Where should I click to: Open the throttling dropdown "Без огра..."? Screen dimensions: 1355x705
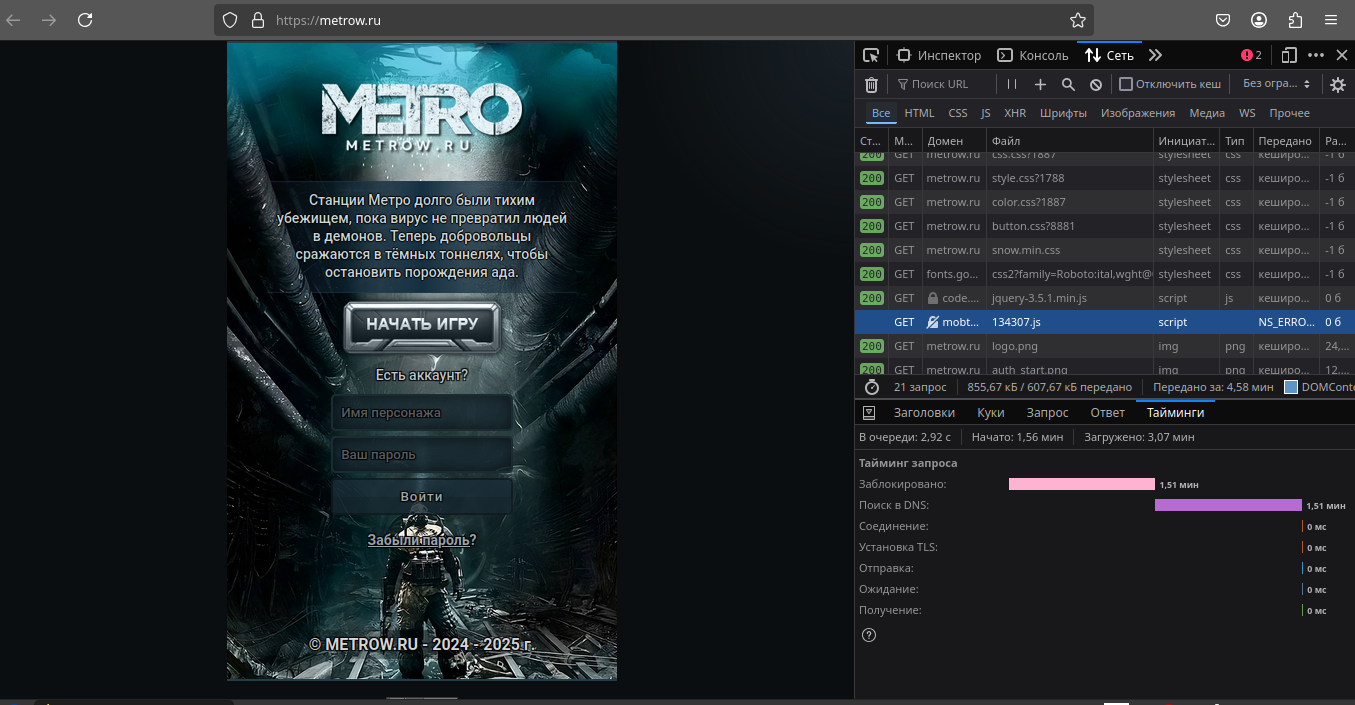click(1276, 85)
